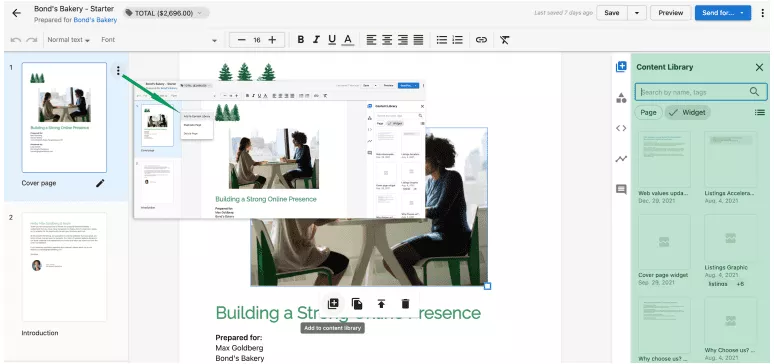774x364 pixels.
Task: Undo the last edit
Action: (16, 40)
